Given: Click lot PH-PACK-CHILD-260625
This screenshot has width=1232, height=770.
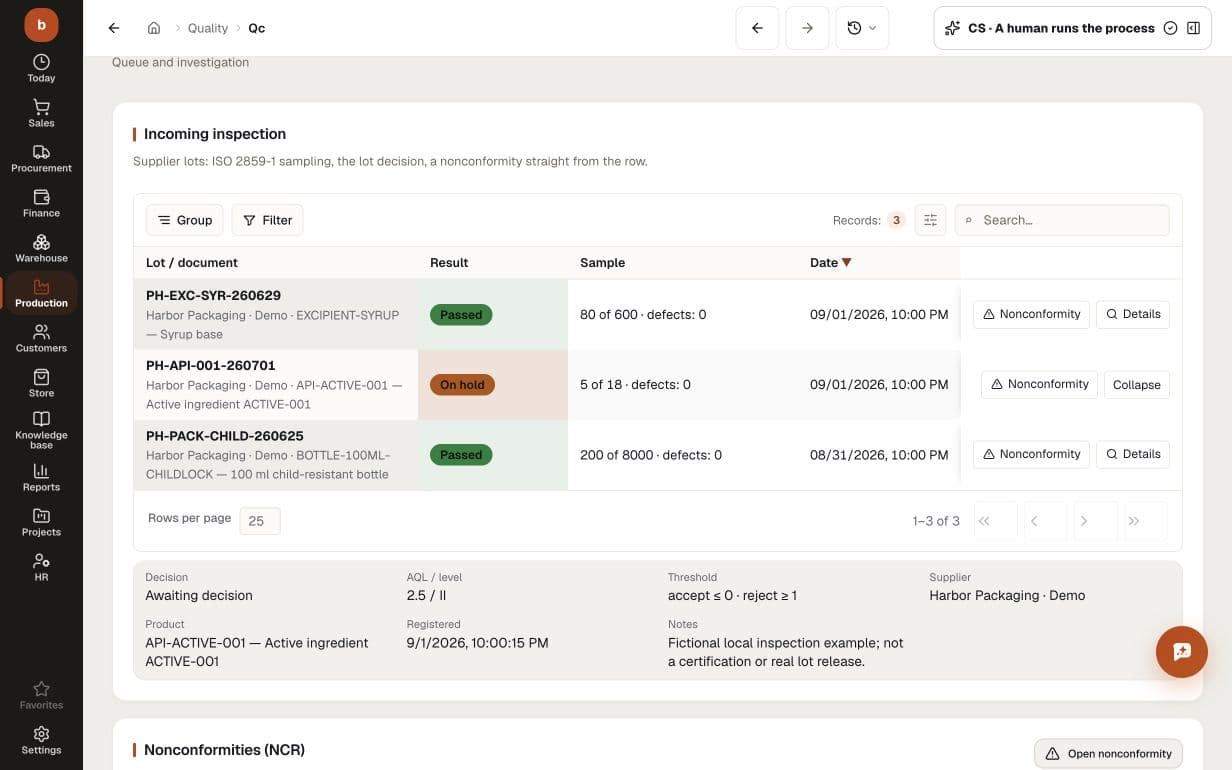Looking at the screenshot, I should [224, 436].
